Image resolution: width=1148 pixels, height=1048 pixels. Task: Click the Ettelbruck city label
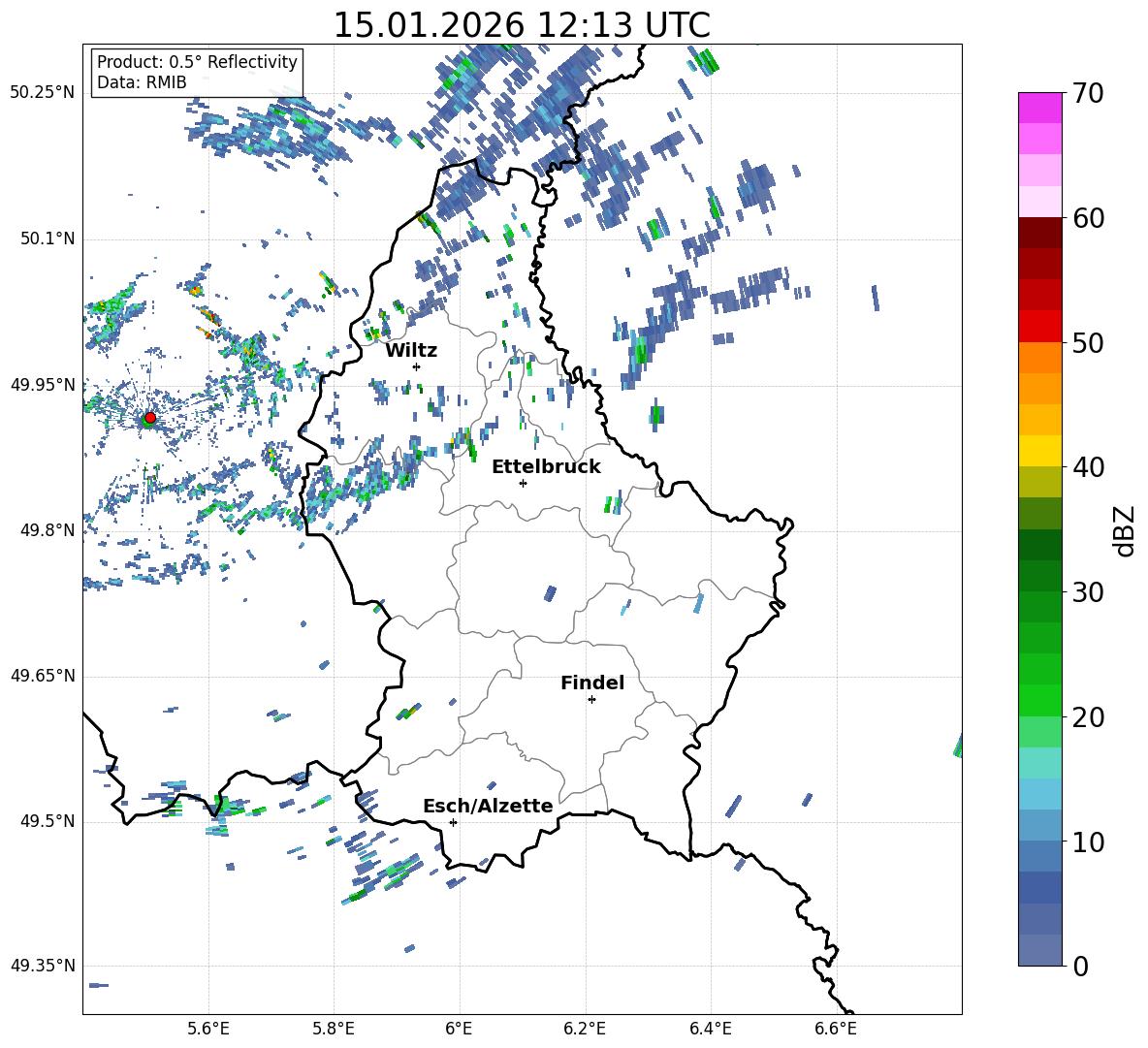pyautogui.click(x=546, y=466)
